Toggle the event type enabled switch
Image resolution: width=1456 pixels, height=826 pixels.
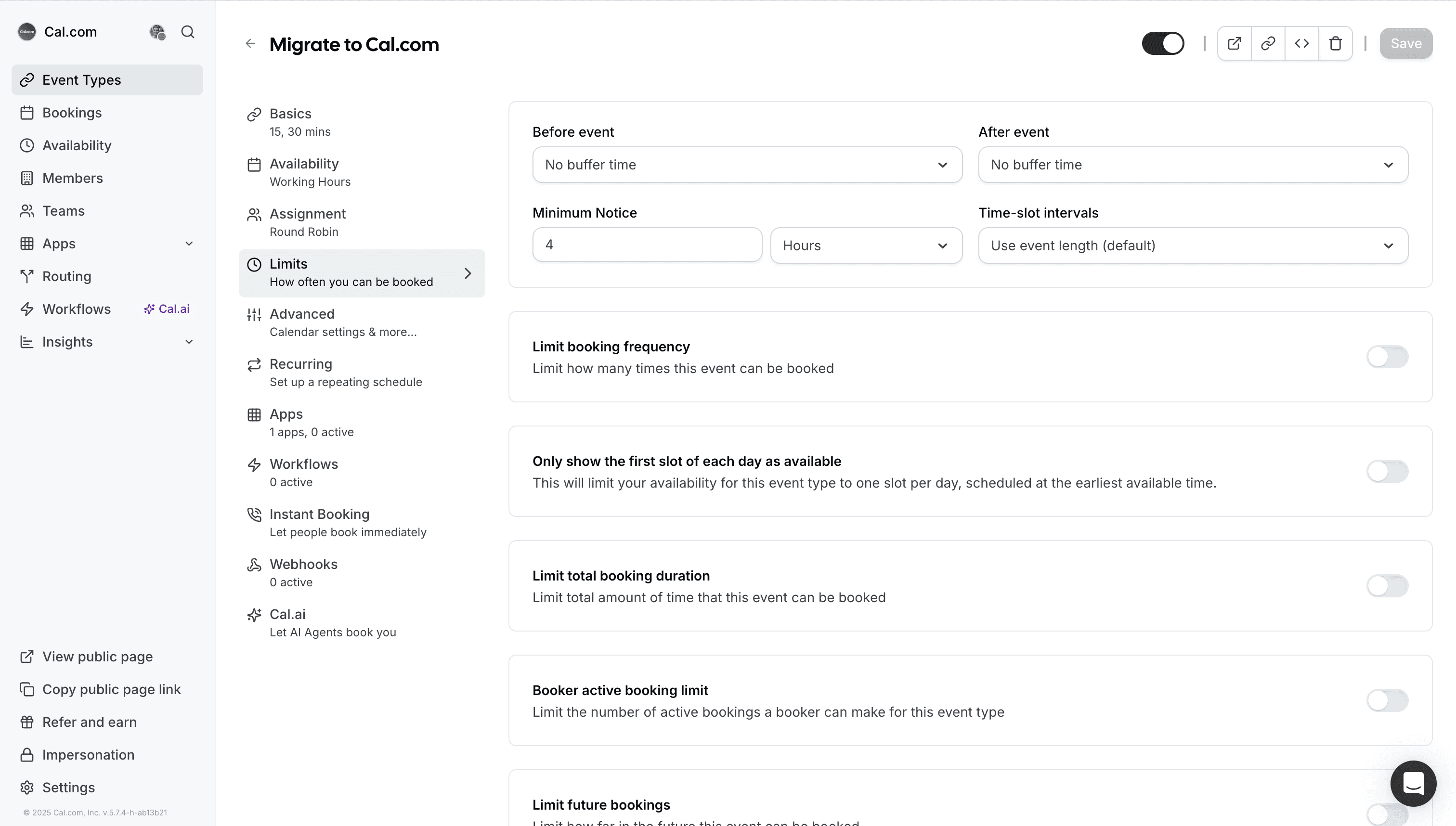(1163, 44)
